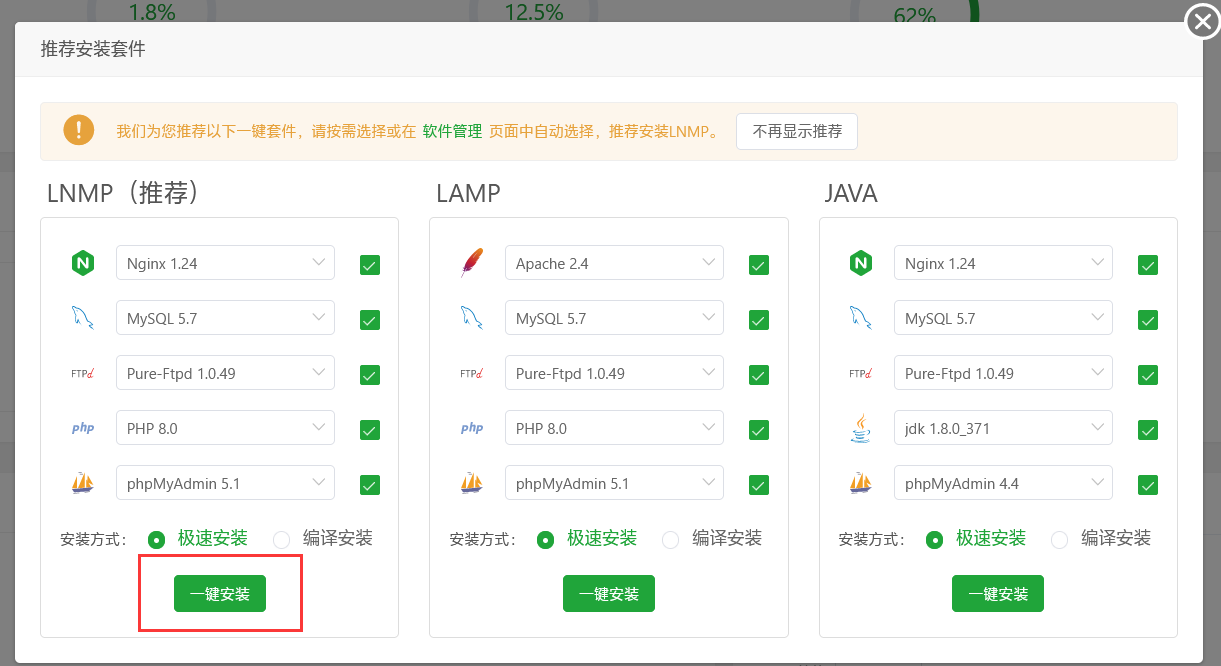Select 编译安装 radio in LAMP panel
Image resolution: width=1221 pixels, height=666 pixels.
(x=671, y=540)
